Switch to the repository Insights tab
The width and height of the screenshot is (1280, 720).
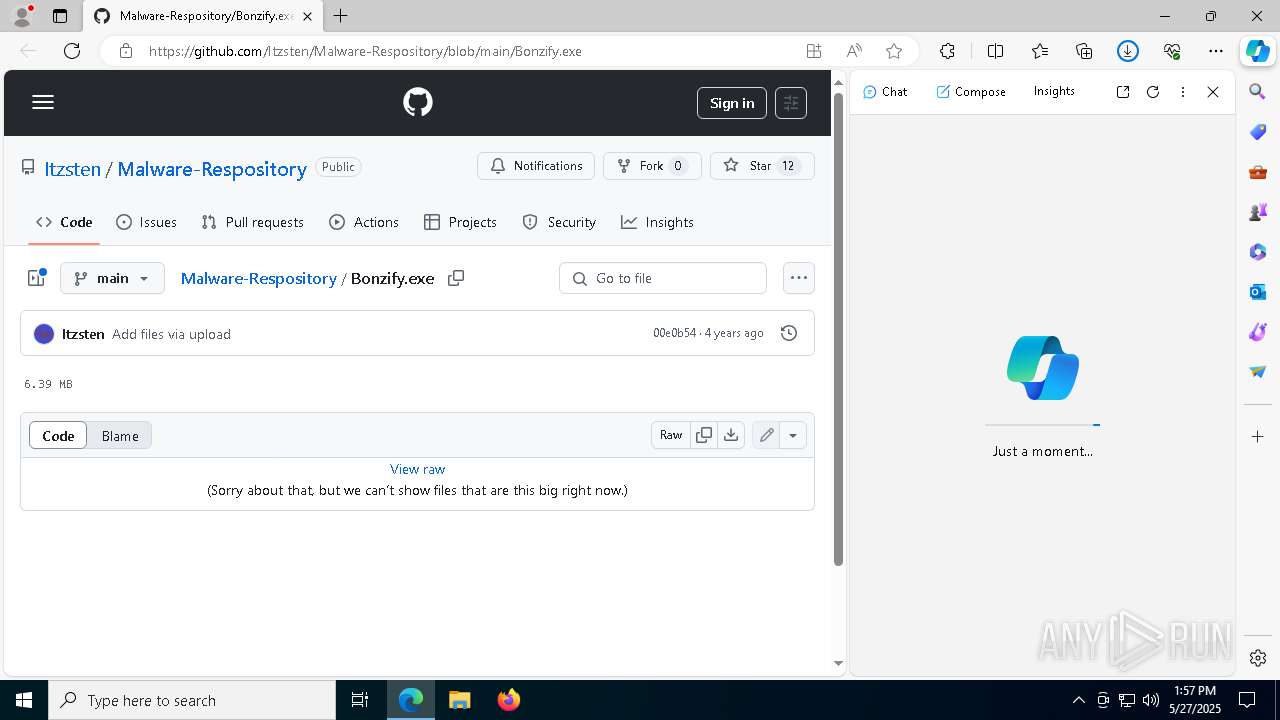point(657,222)
